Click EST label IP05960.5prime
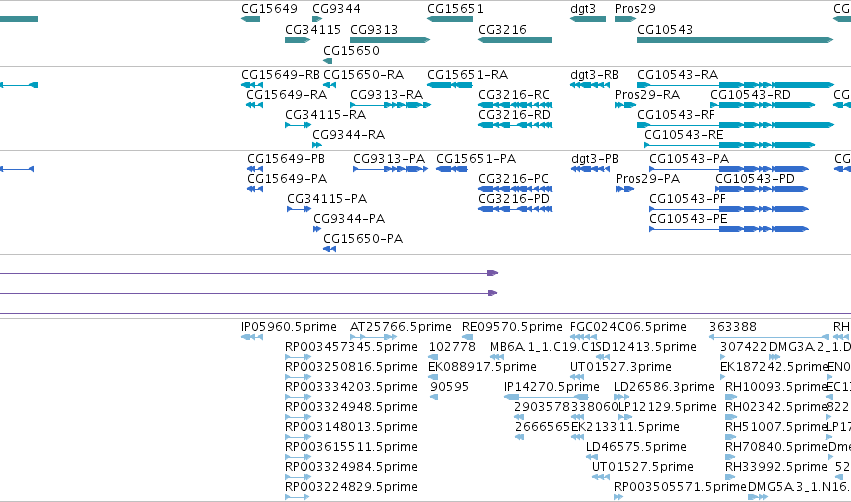This screenshot has height=502, width=851. (x=289, y=327)
